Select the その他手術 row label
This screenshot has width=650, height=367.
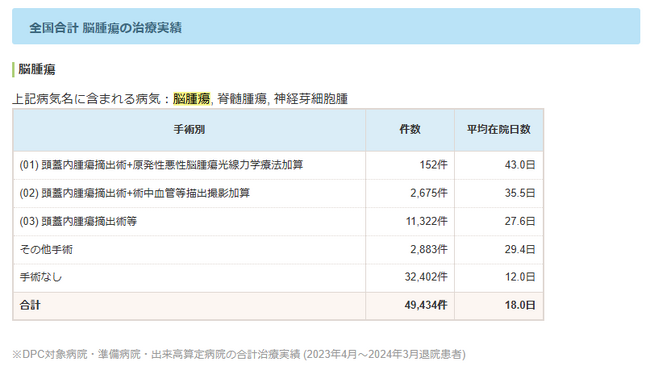pos(46,249)
